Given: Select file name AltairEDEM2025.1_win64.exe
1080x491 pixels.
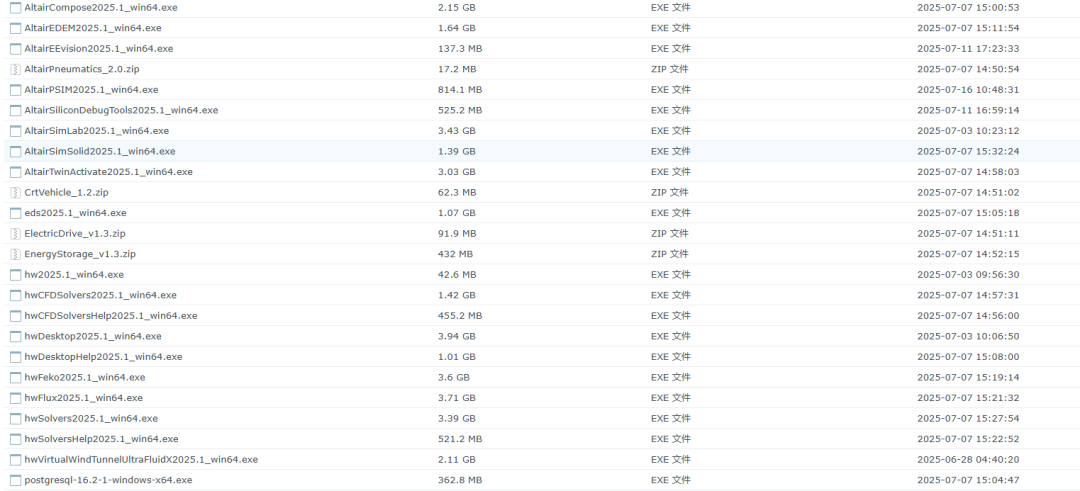Looking at the screenshot, I should [93, 28].
